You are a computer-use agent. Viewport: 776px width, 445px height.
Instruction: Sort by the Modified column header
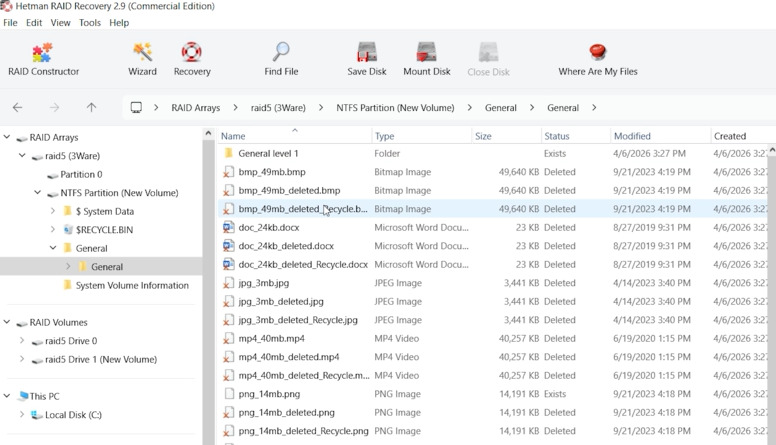[661, 136]
